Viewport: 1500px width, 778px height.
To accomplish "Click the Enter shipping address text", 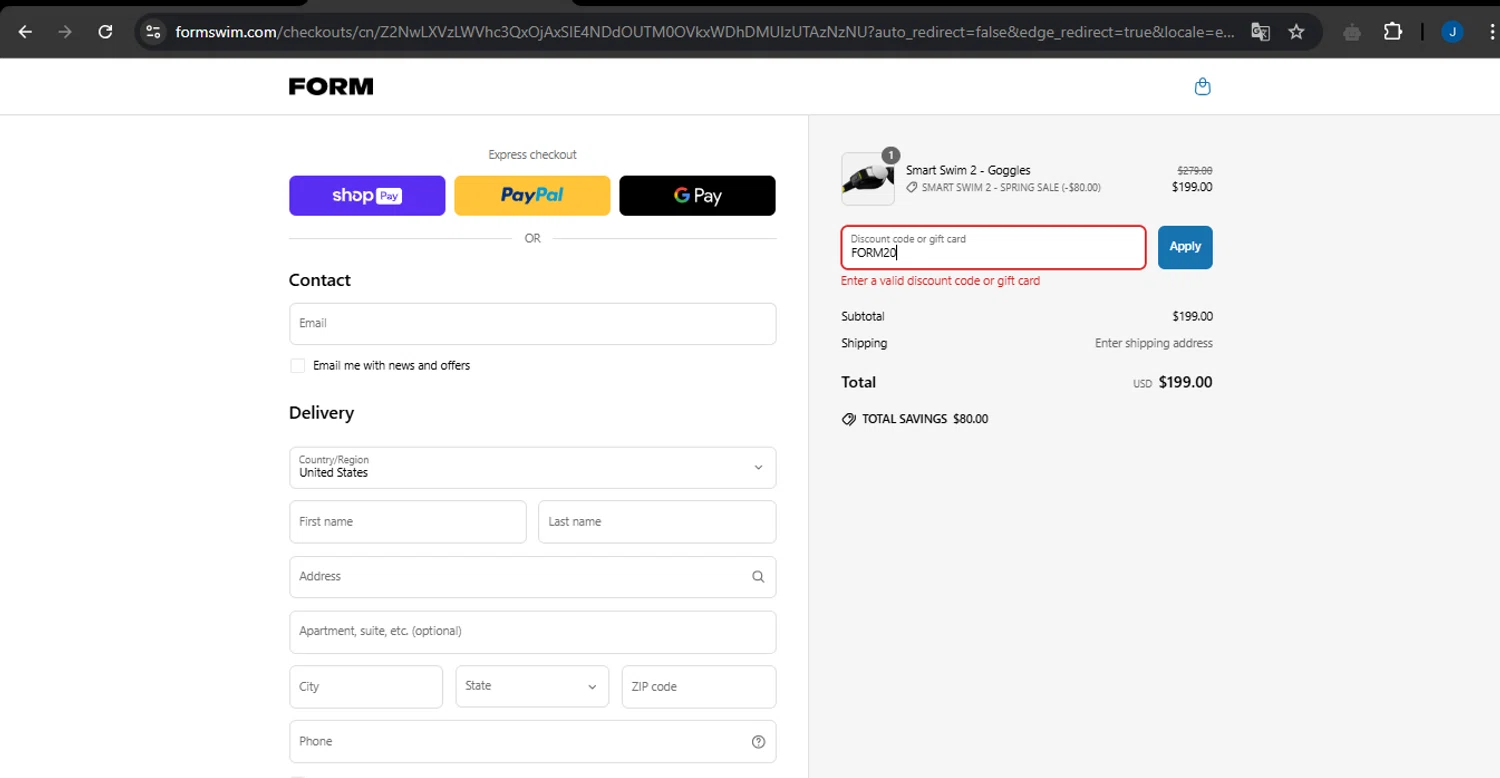I will (1154, 343).
